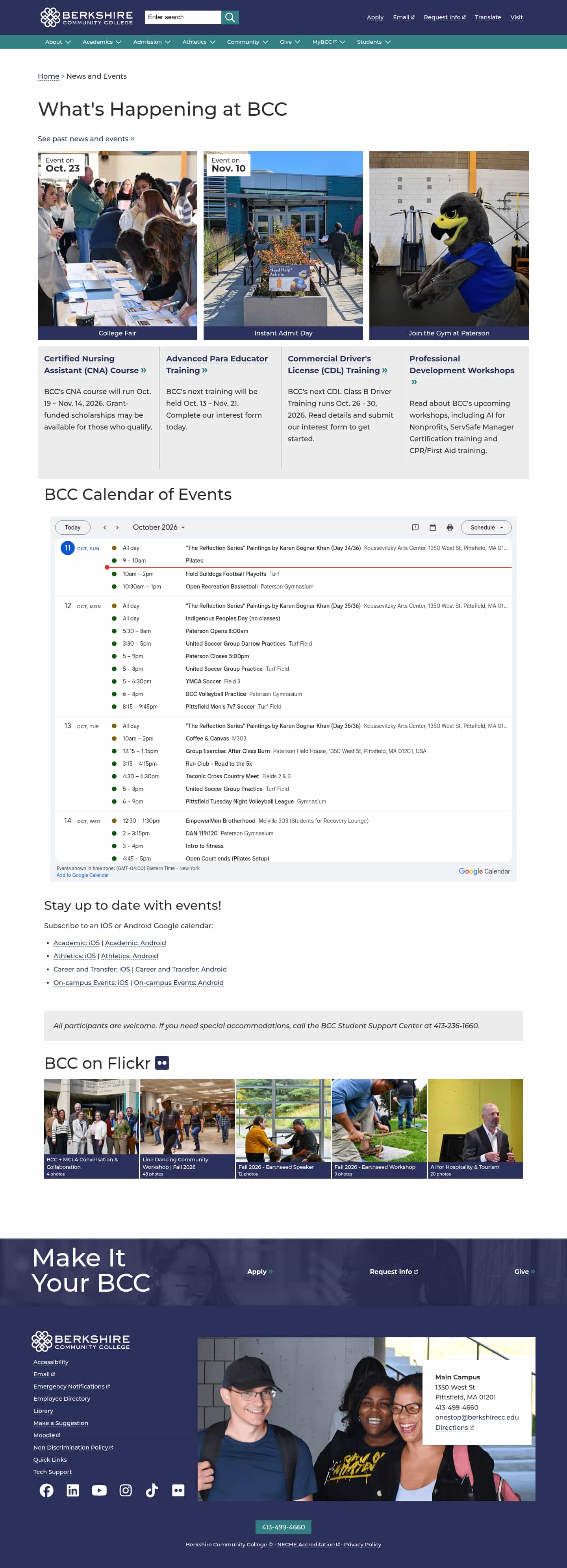Click Request Info in Make It Your BCC banner
Image resolution: width=567 pixels, height=1568 pixels.
393,1272
